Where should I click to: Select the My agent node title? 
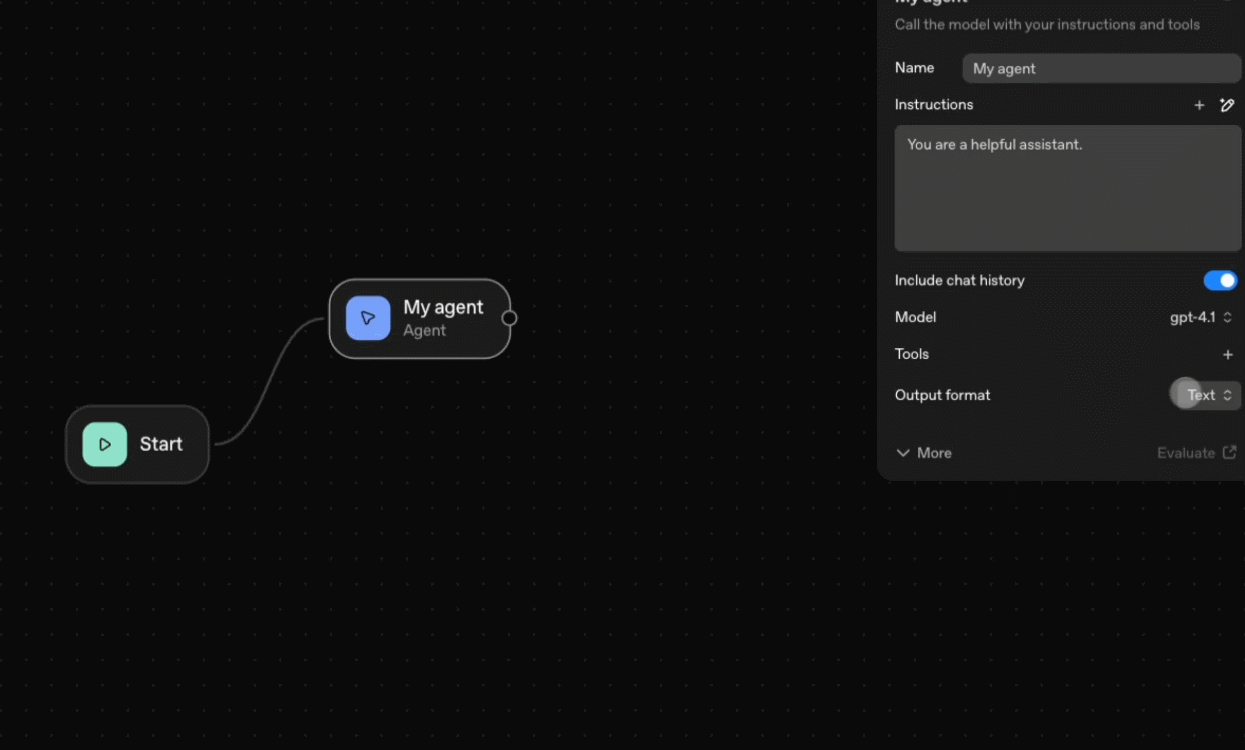tap(443, 308)
